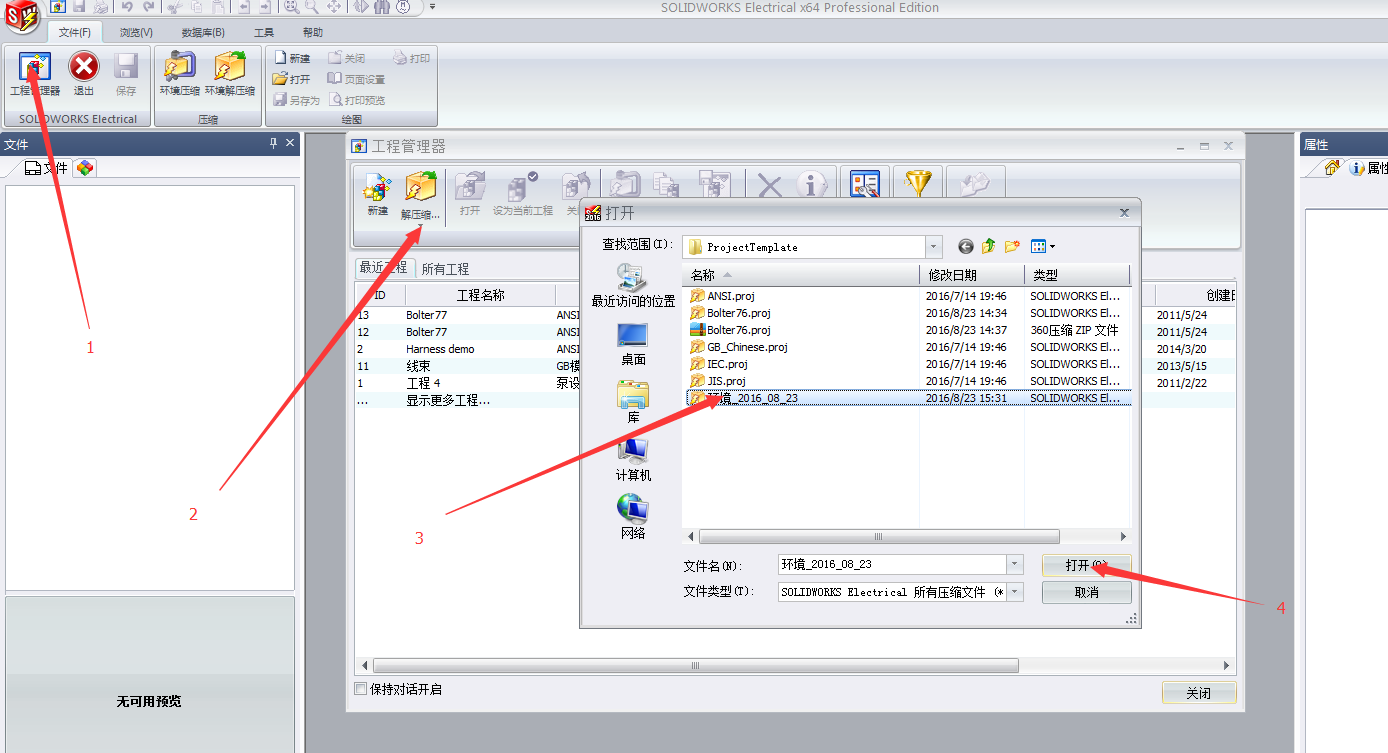
Task: Click horizontal scrollbar at bottom of 工程管理器
Action: click(696, 666)
